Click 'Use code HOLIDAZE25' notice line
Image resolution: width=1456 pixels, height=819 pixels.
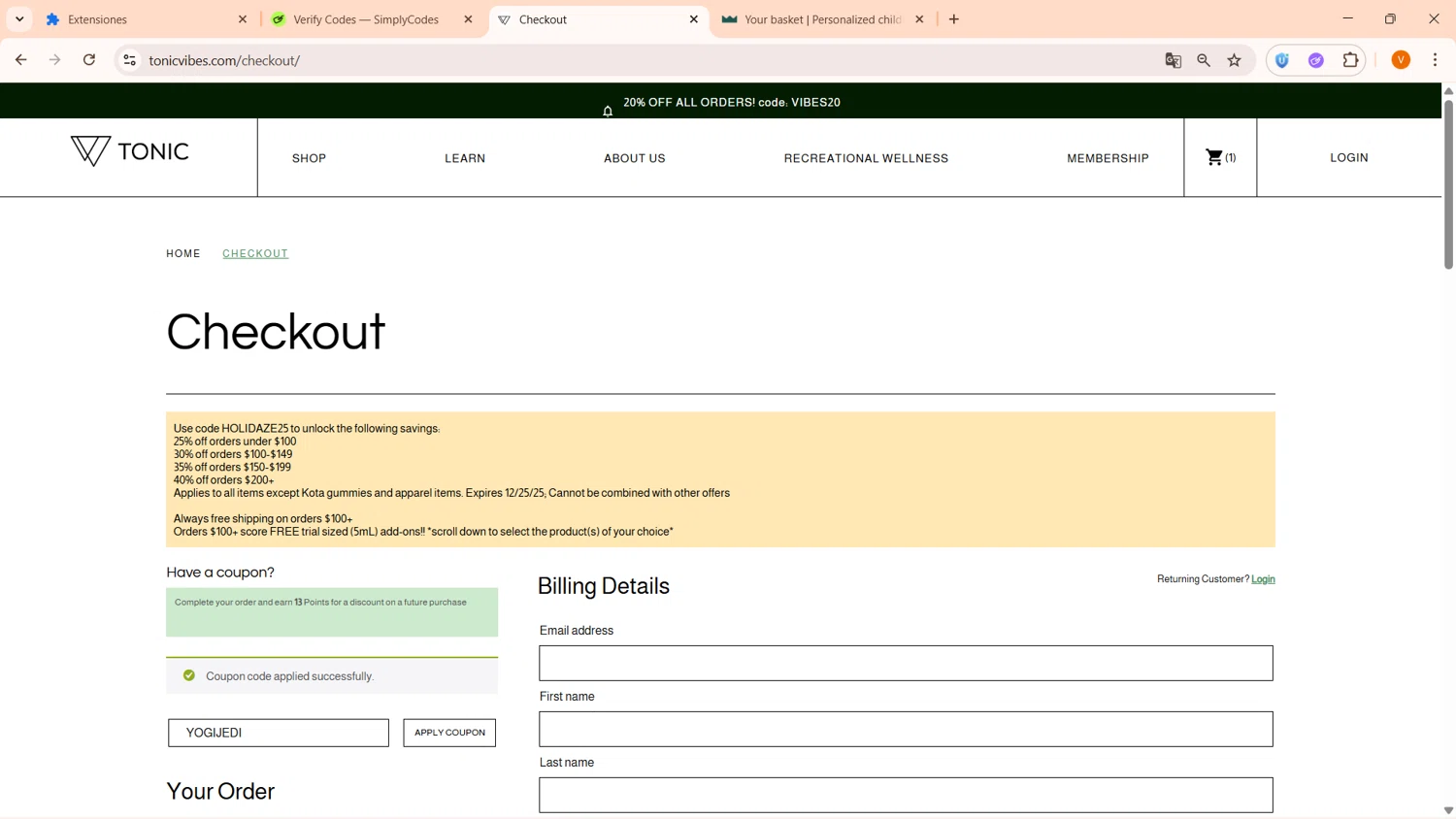click(306, 428)
